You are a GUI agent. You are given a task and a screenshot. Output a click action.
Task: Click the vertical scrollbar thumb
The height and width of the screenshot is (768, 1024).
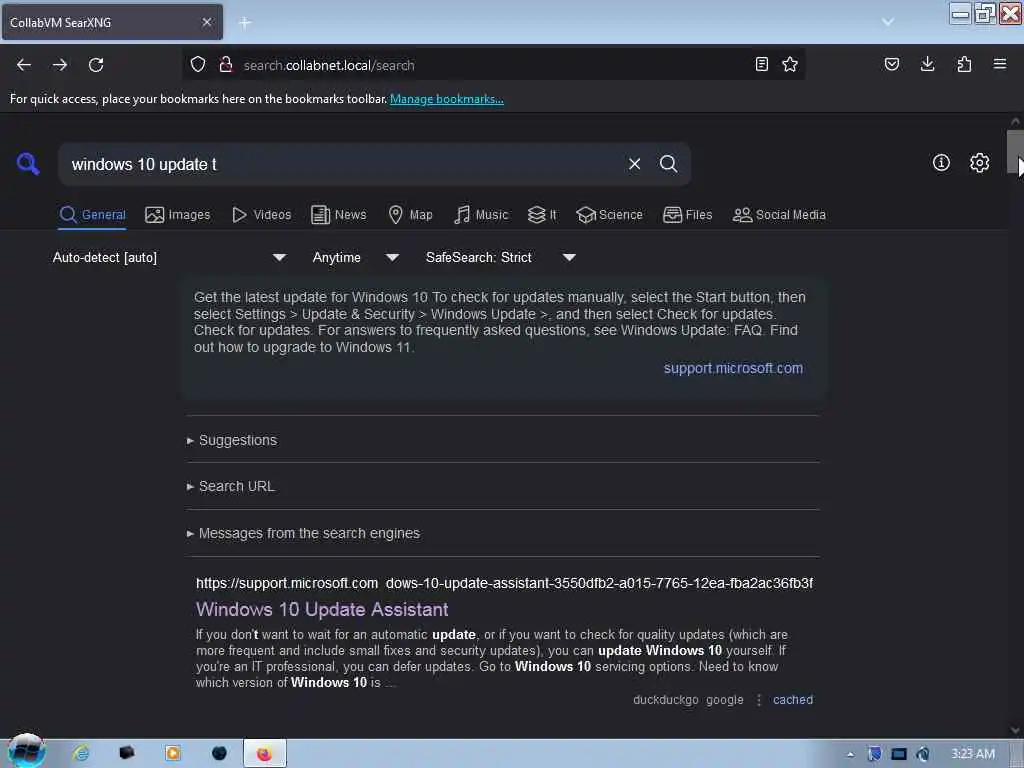1015,153
